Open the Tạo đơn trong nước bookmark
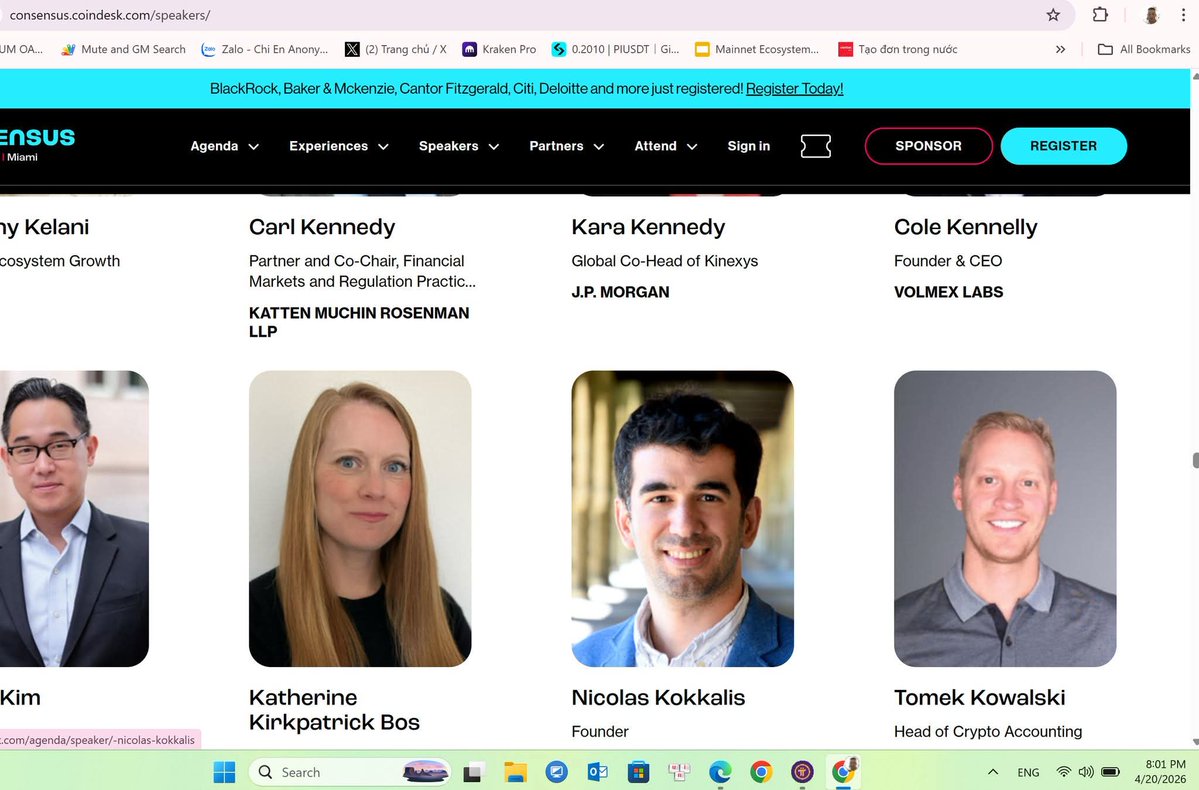The height and width of the screenshot is (790, 1199). click(x=898, y=49)
